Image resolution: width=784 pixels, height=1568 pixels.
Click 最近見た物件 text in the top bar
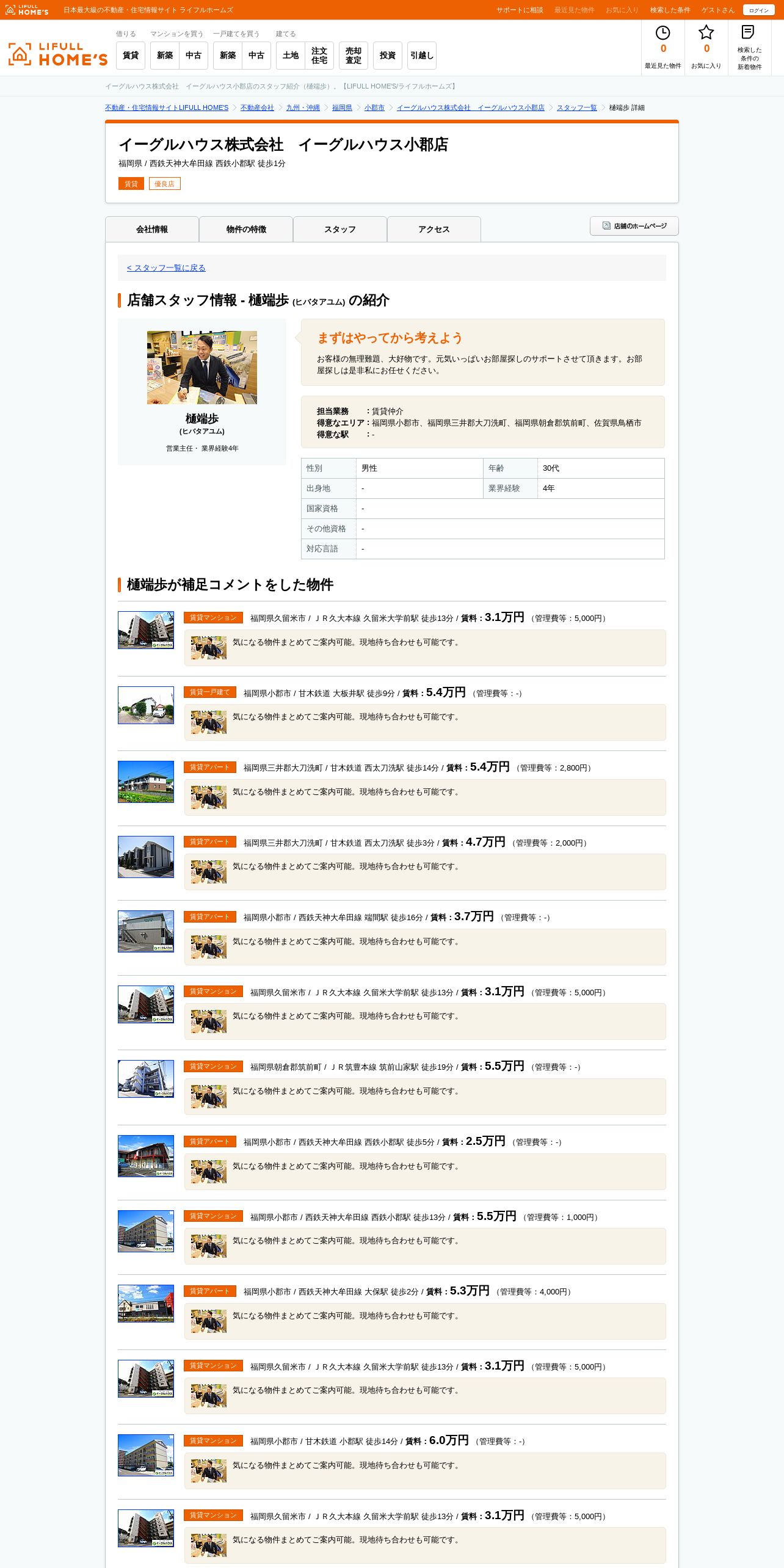coord(574,10)
